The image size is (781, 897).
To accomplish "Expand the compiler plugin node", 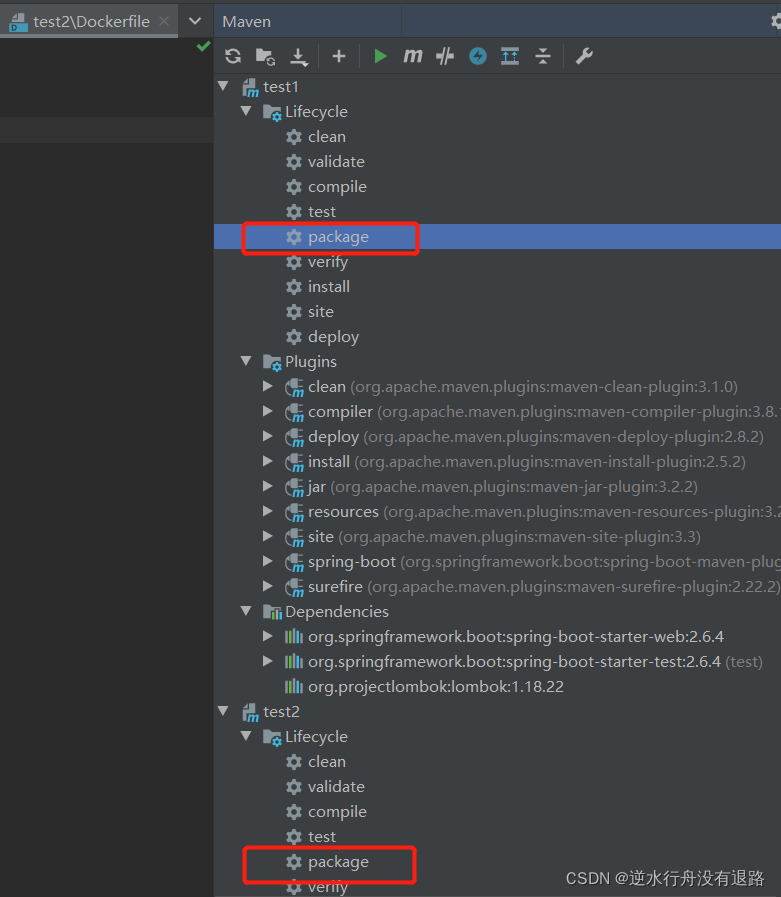I will pyautogui.click(x=267, y=411).
